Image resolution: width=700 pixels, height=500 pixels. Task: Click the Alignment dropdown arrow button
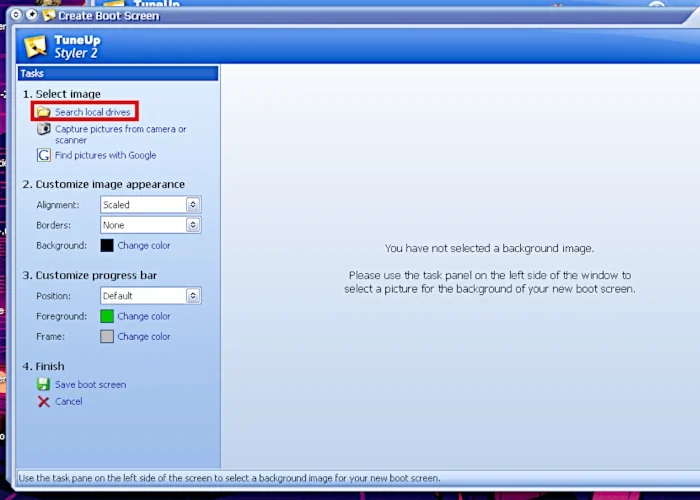193,204
